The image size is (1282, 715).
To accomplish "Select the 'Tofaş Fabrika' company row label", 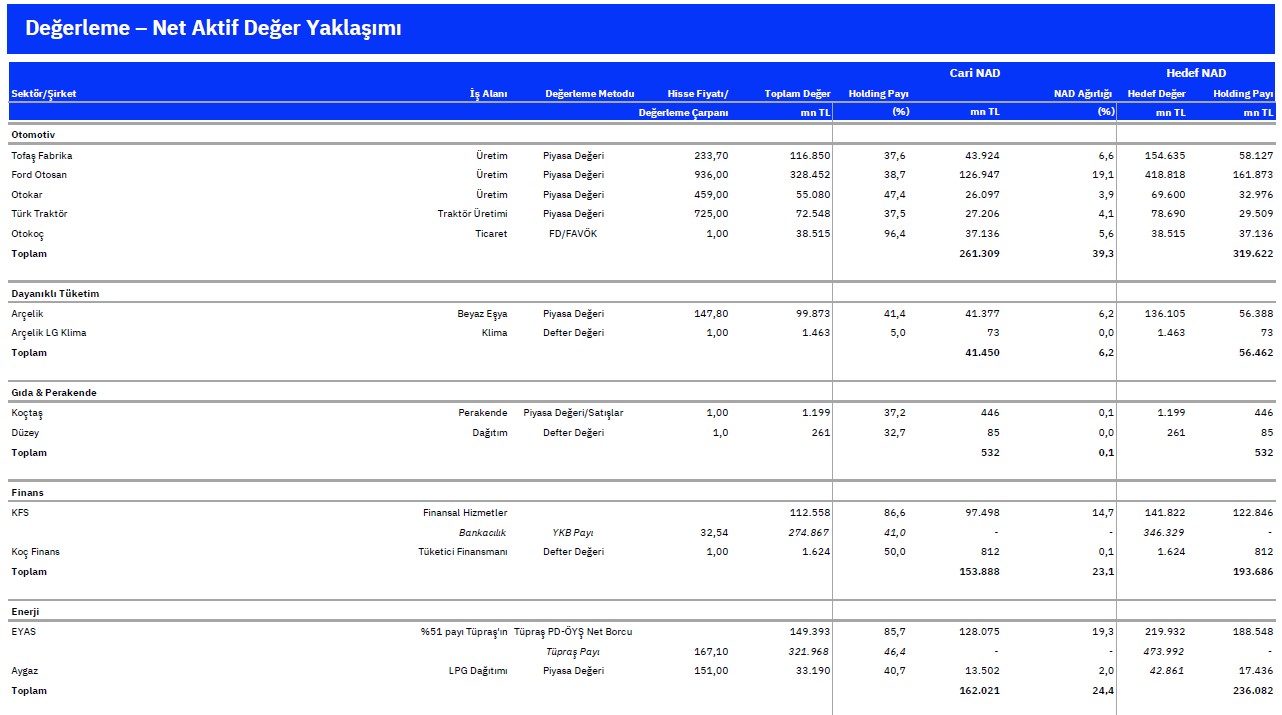I will point(42,156).
